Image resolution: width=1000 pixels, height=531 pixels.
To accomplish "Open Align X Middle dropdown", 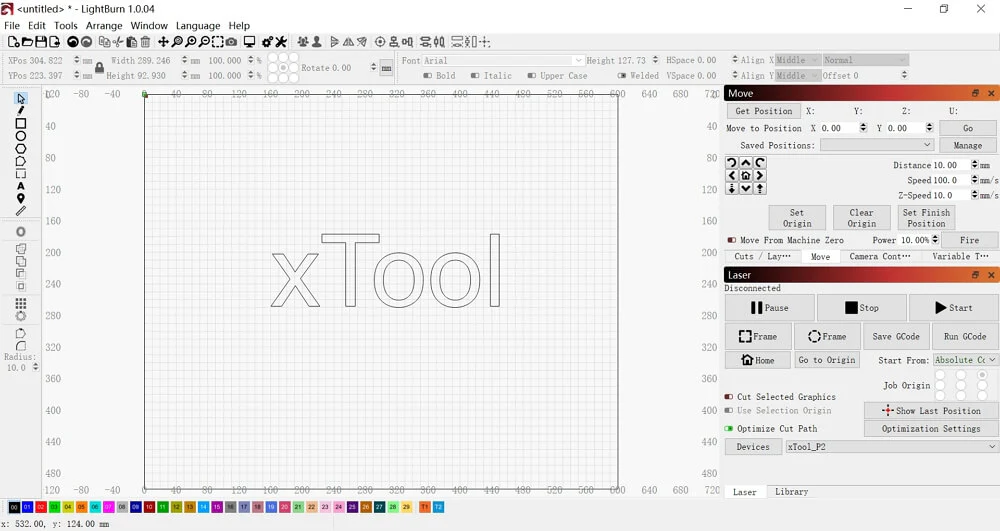I will point(797,60).
